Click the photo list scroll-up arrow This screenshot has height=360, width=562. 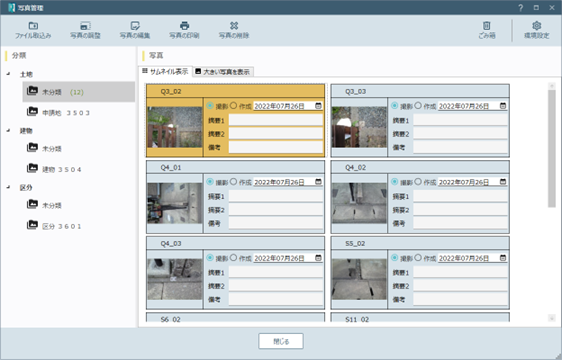coord(552,86)
